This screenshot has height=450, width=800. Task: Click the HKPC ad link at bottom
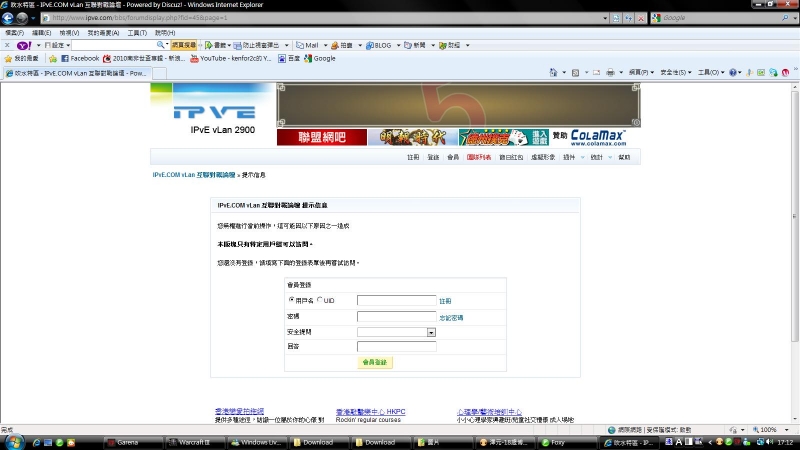[370, 411]
